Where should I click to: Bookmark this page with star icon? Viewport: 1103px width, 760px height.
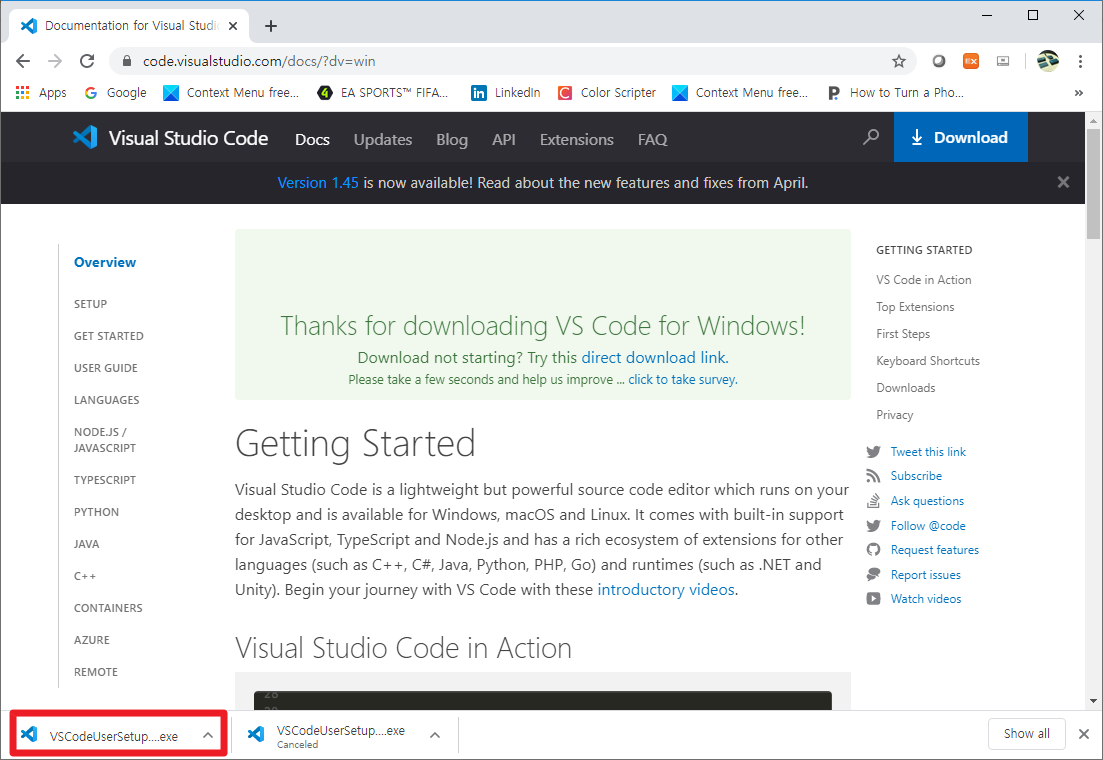click(x=899, y=61)
